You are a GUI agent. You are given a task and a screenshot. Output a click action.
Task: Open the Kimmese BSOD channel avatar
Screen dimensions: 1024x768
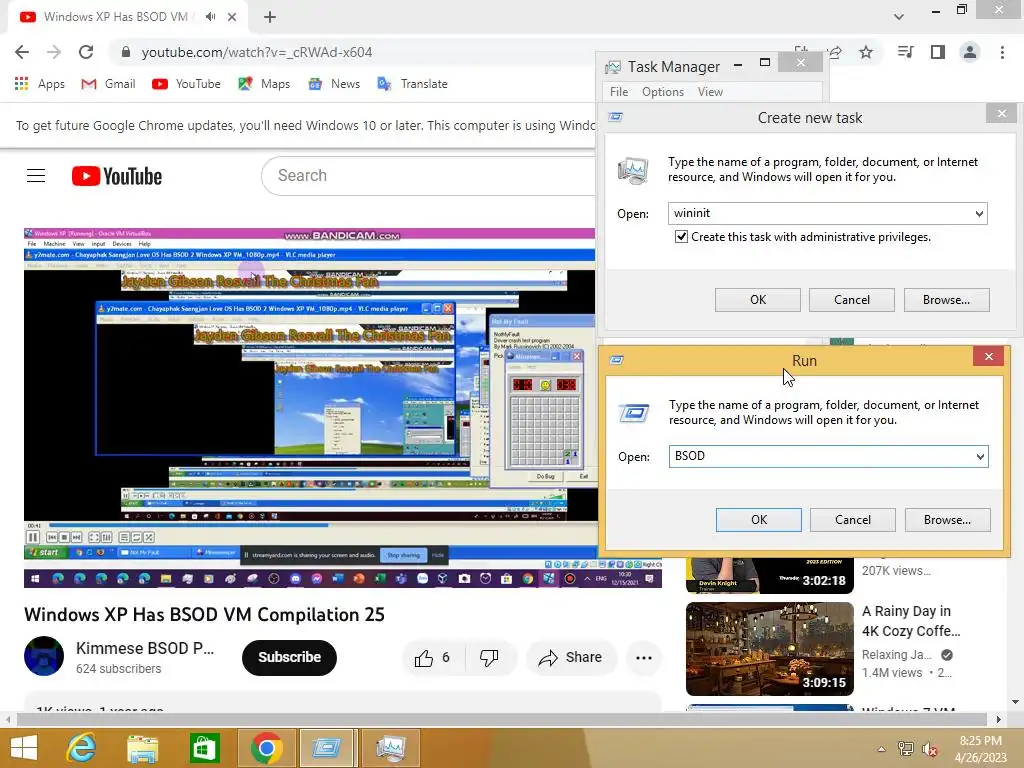(44, 656)
